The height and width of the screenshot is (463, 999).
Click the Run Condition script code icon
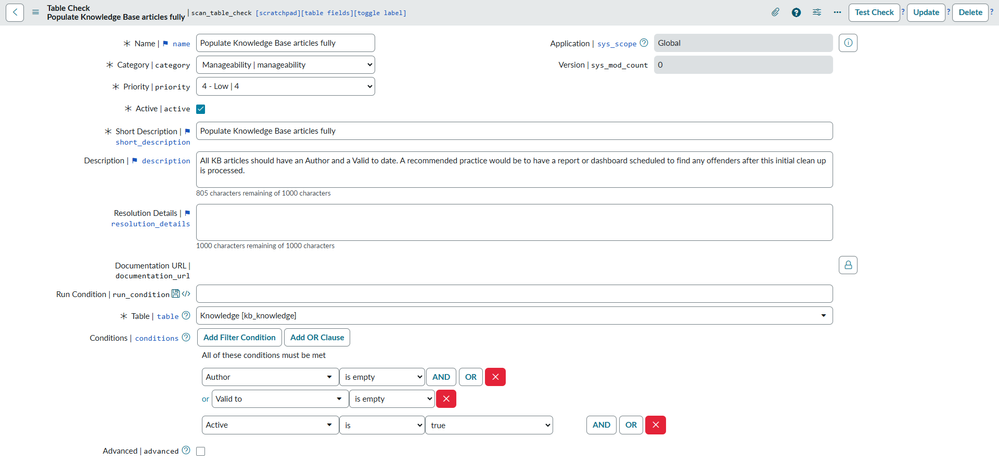click(x=186, y=294)
